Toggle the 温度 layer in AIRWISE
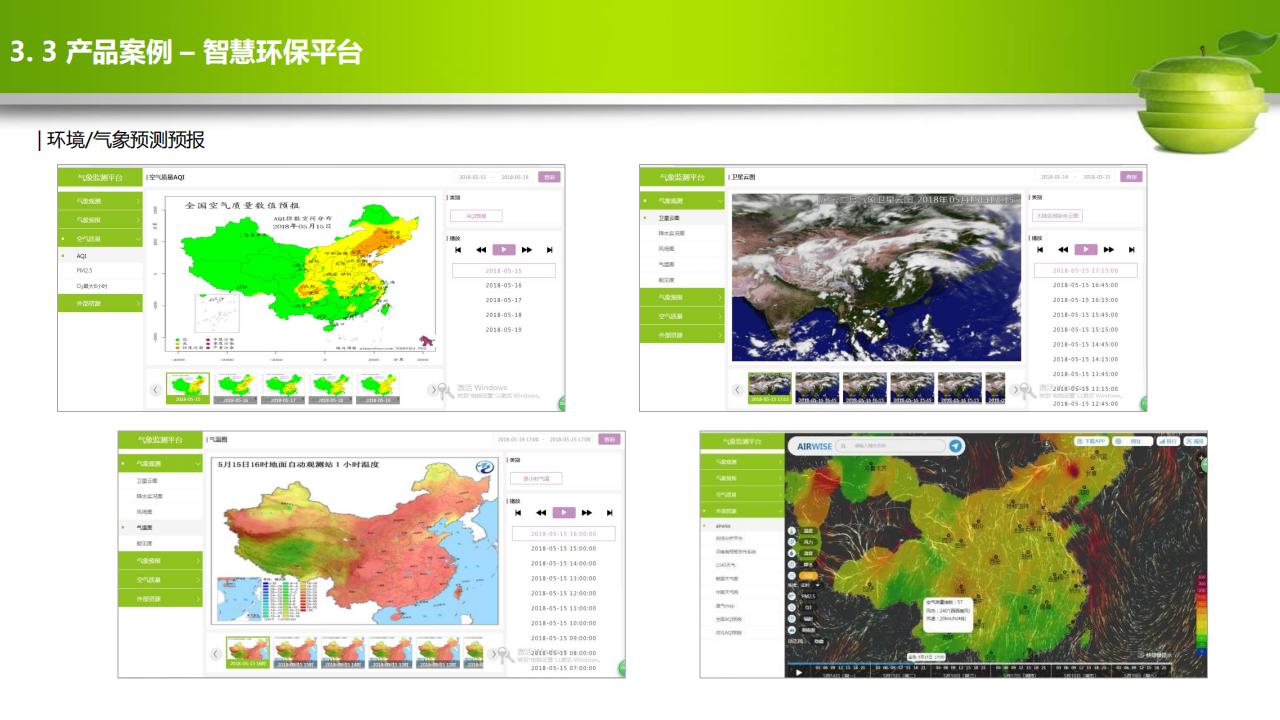This screenshot has width=1280, height=720. click(809, 532)
